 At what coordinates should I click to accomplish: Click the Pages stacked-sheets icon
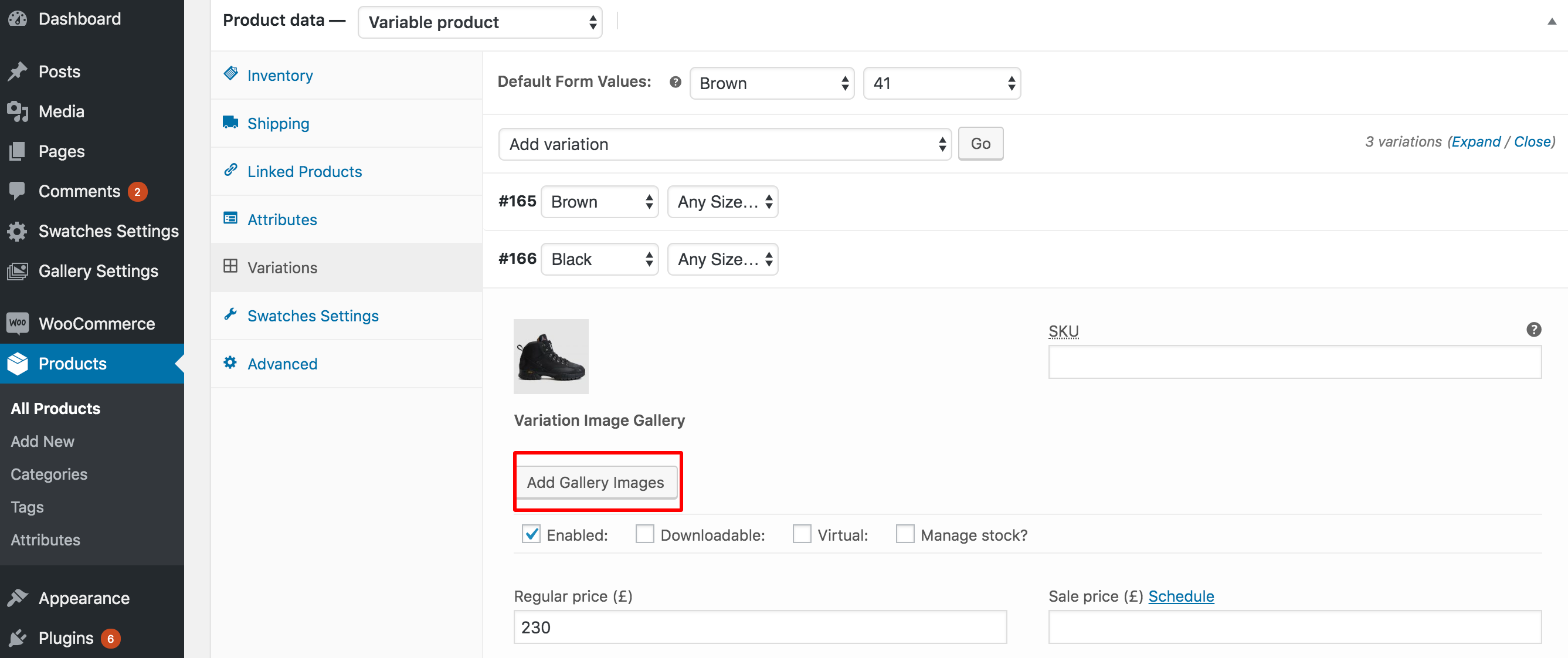18,151
